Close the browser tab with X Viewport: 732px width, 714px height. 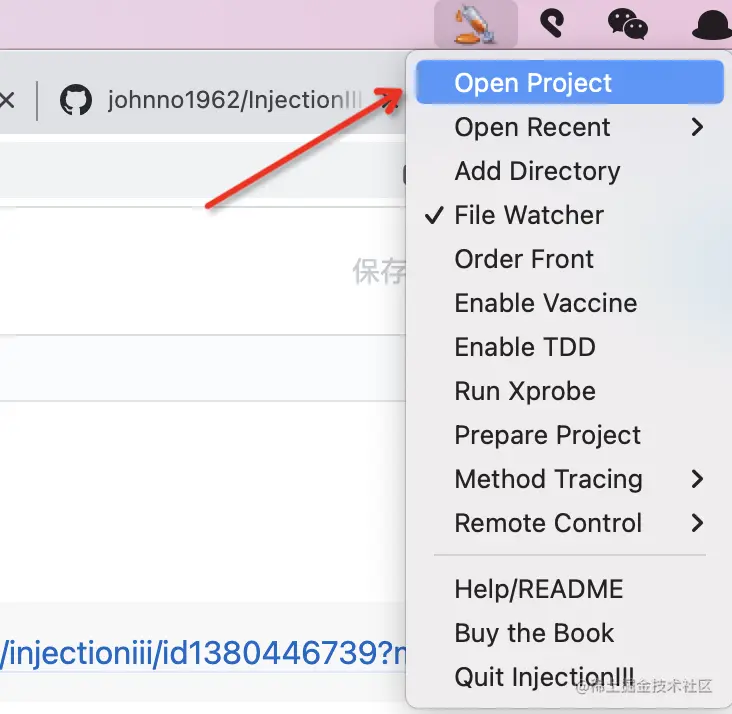tap(7, 100)
